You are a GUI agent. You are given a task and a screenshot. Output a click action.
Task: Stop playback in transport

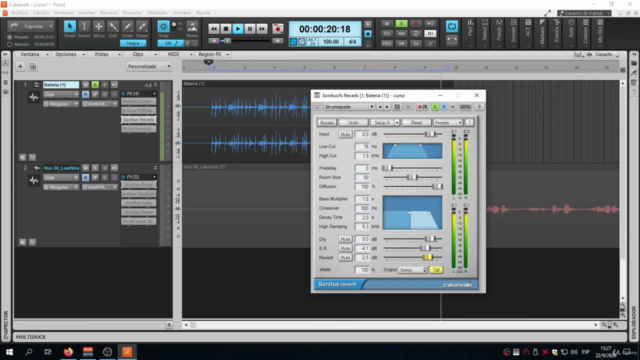pyautogui.click(x=226, y=29)
